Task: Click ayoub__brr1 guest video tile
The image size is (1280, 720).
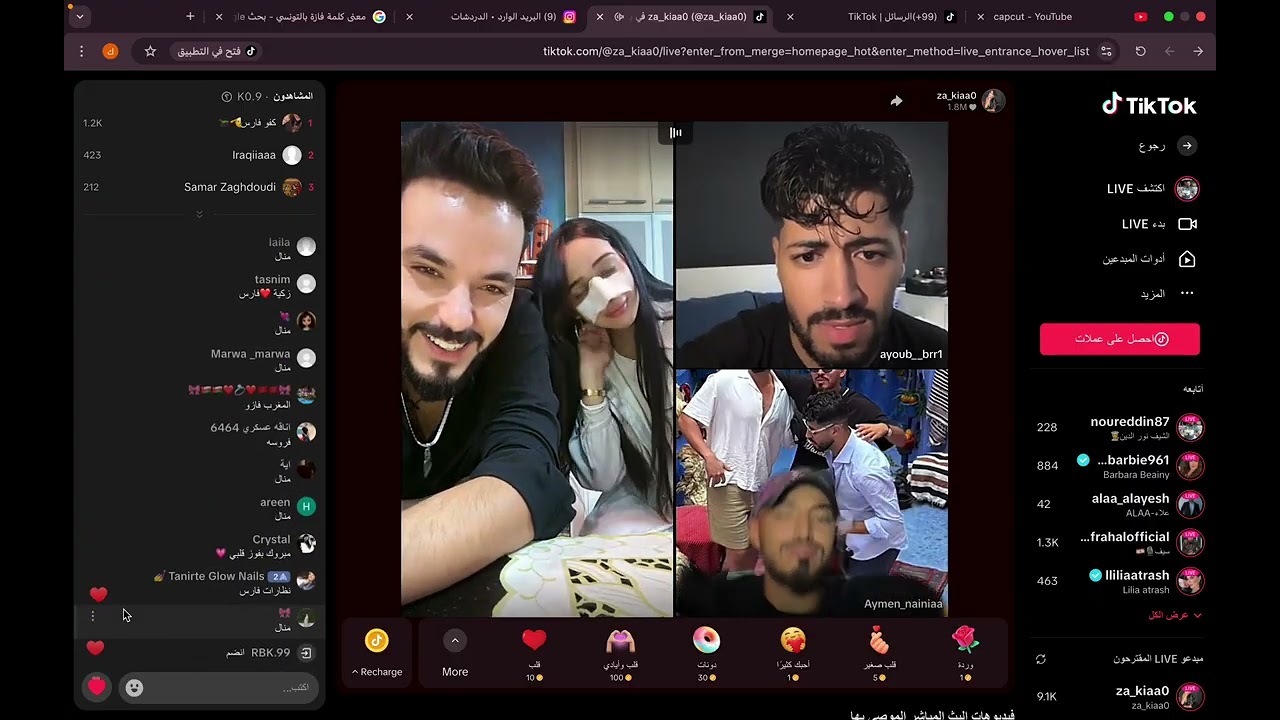Action: [812, 245]
